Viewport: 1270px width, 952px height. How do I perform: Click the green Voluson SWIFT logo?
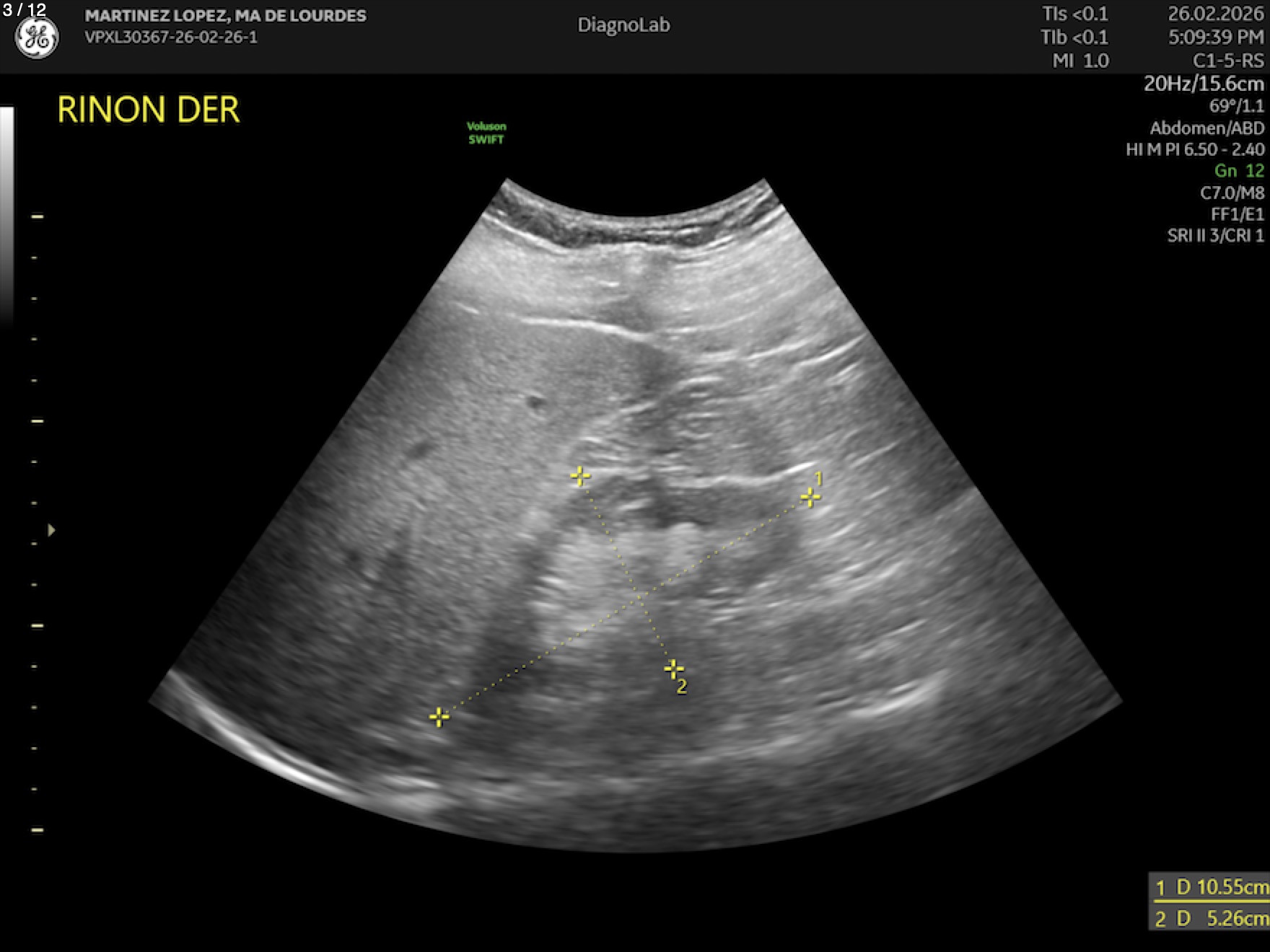(486, 133)
